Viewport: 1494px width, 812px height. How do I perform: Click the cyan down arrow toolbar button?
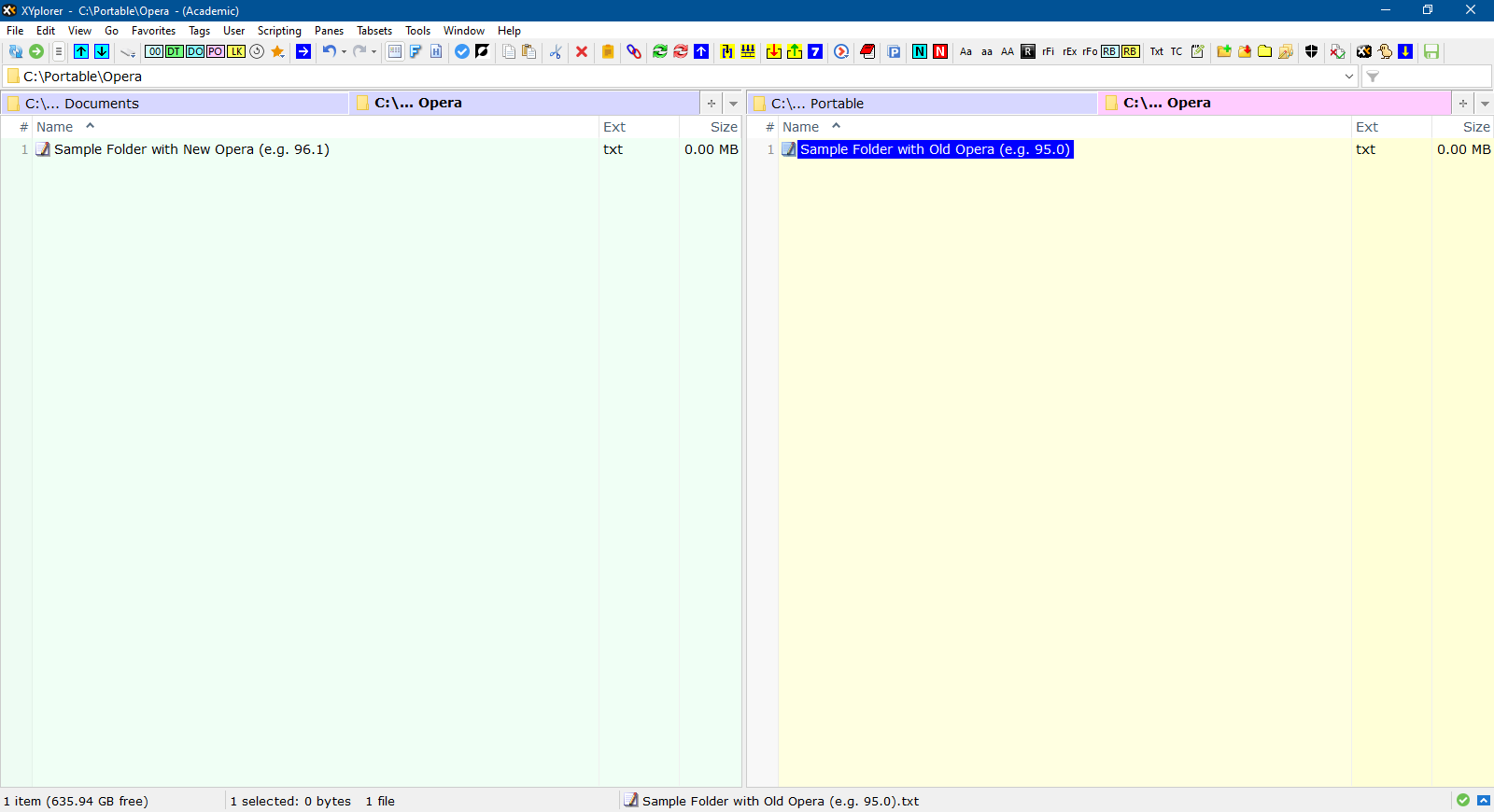(x=102, y=51)
